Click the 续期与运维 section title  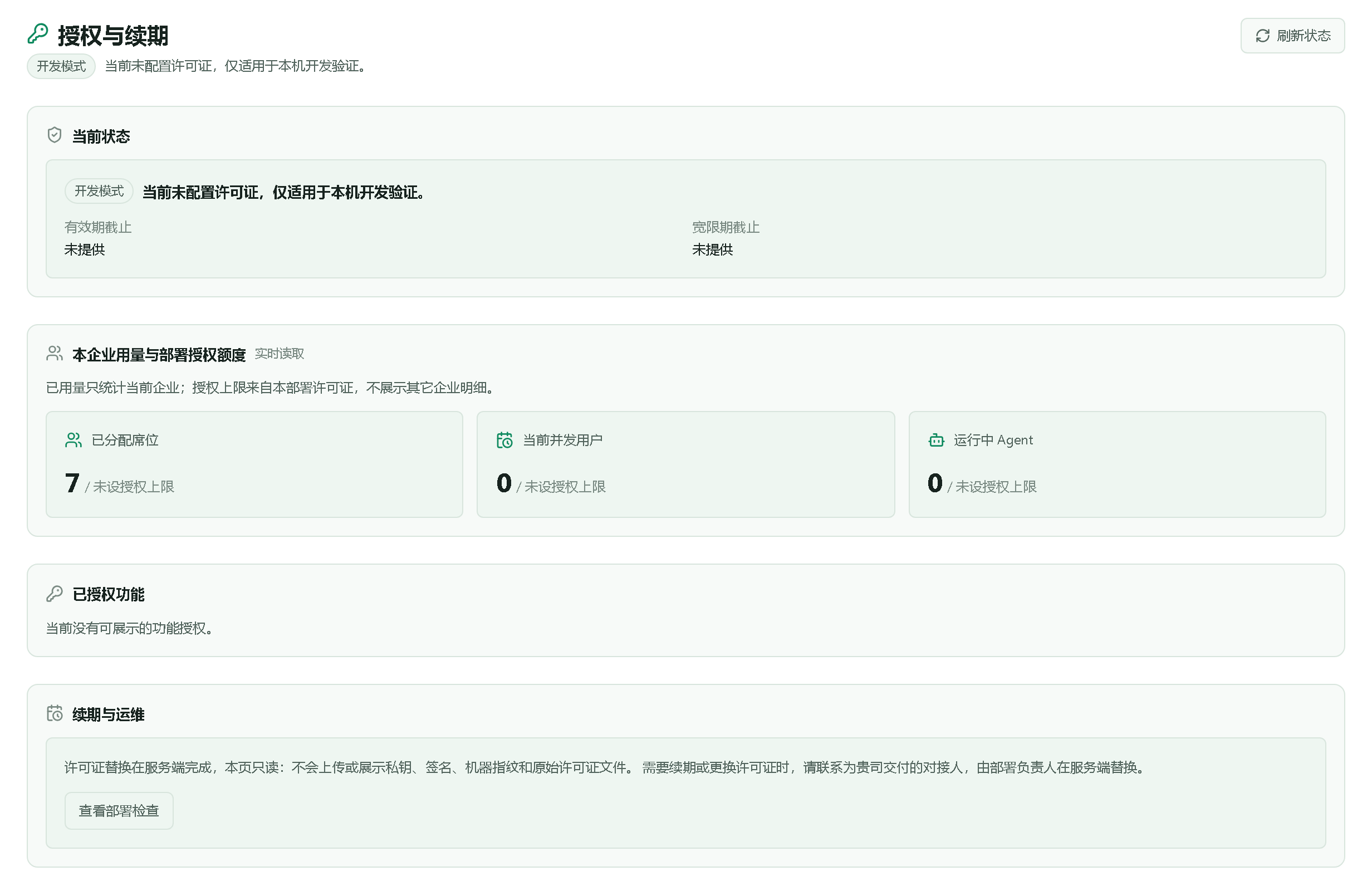click(109, 714)
